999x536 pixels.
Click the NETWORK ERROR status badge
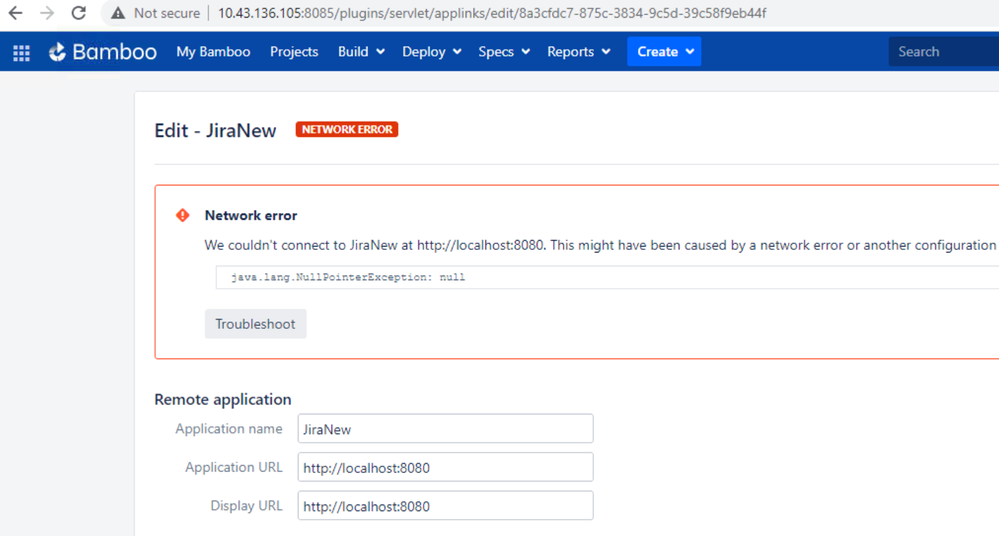pos(347,129)
